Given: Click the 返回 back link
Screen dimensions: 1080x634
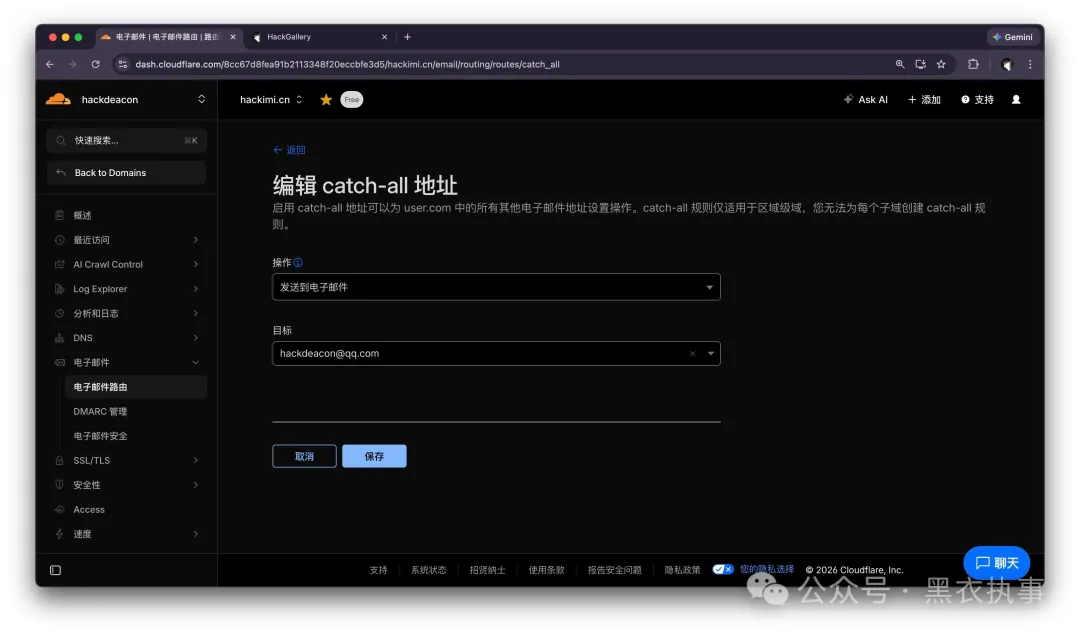Looking at the screenshot, I should [289, 150].
